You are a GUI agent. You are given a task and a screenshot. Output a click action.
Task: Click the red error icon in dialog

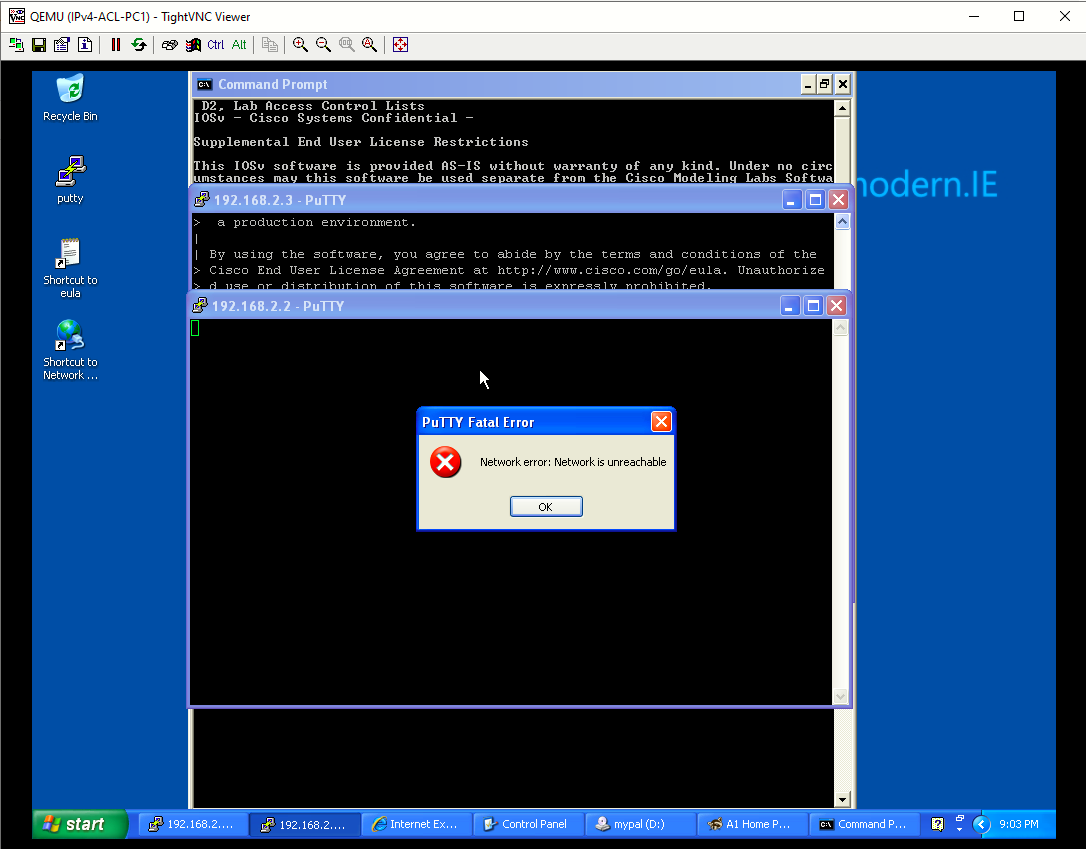[445, 462]
